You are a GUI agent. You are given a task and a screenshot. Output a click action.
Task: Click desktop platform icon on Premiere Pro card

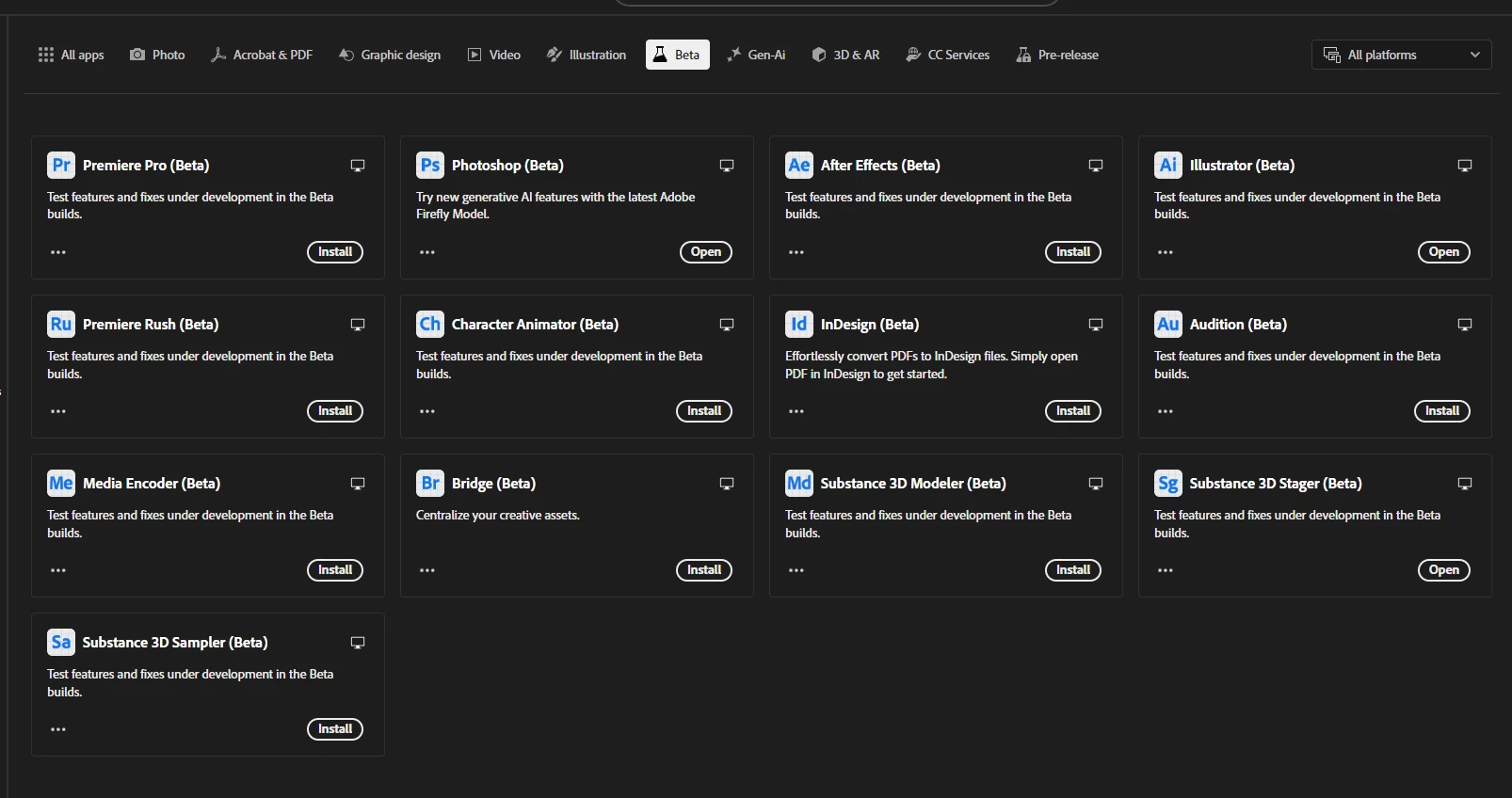coord(358,166)
